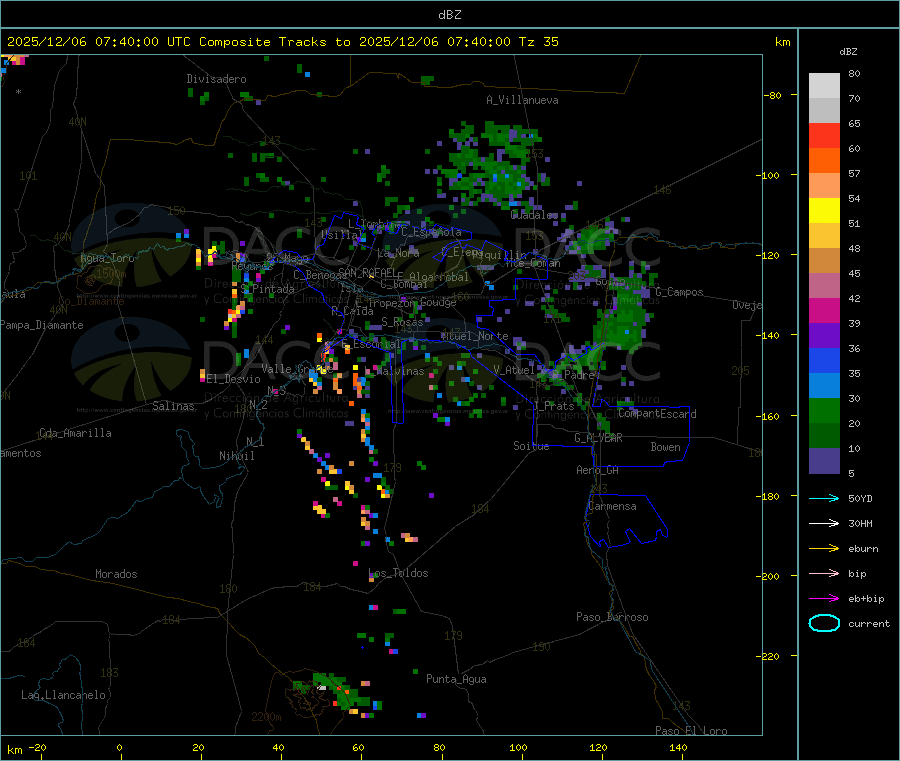The width and height of the screenshot is (900, 761).
Task: Select the red 65-60 dBZ color swatch
Action: click(x=824, y=135)
